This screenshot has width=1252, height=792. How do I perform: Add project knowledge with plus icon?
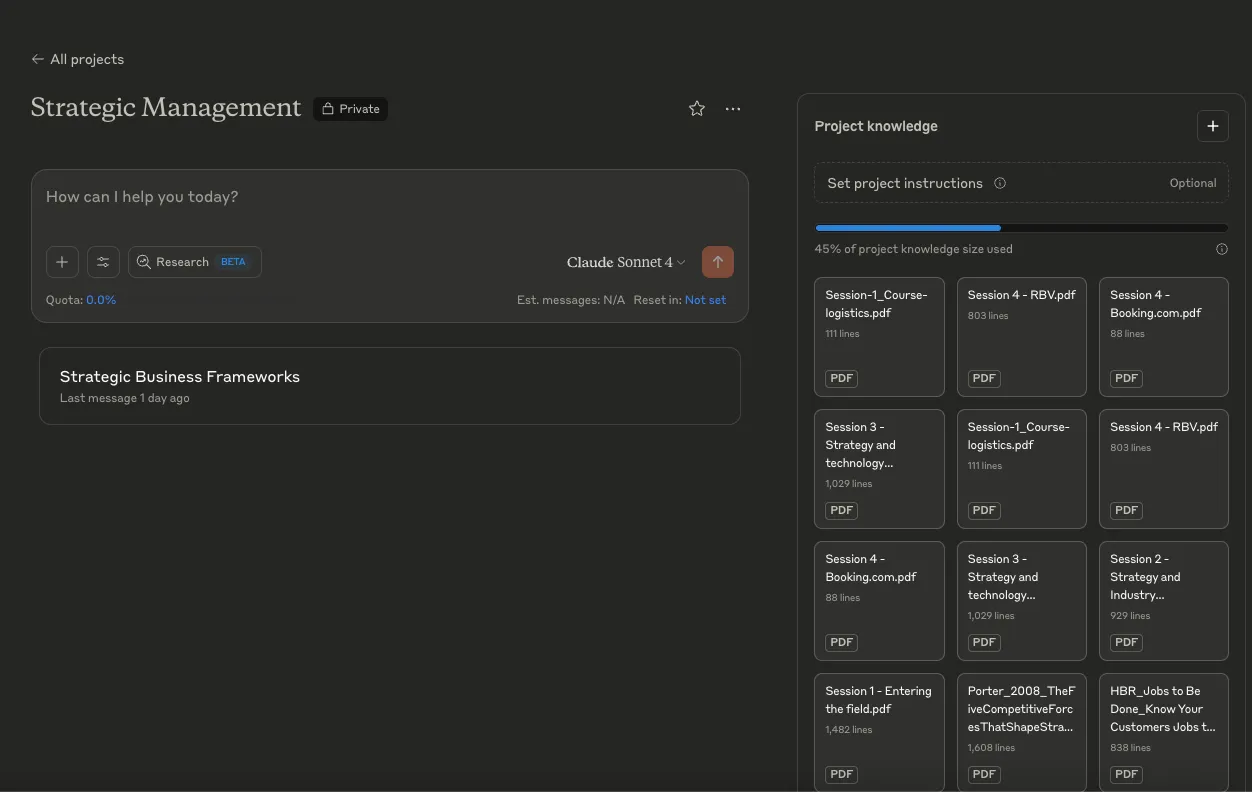pos(1213,126)
